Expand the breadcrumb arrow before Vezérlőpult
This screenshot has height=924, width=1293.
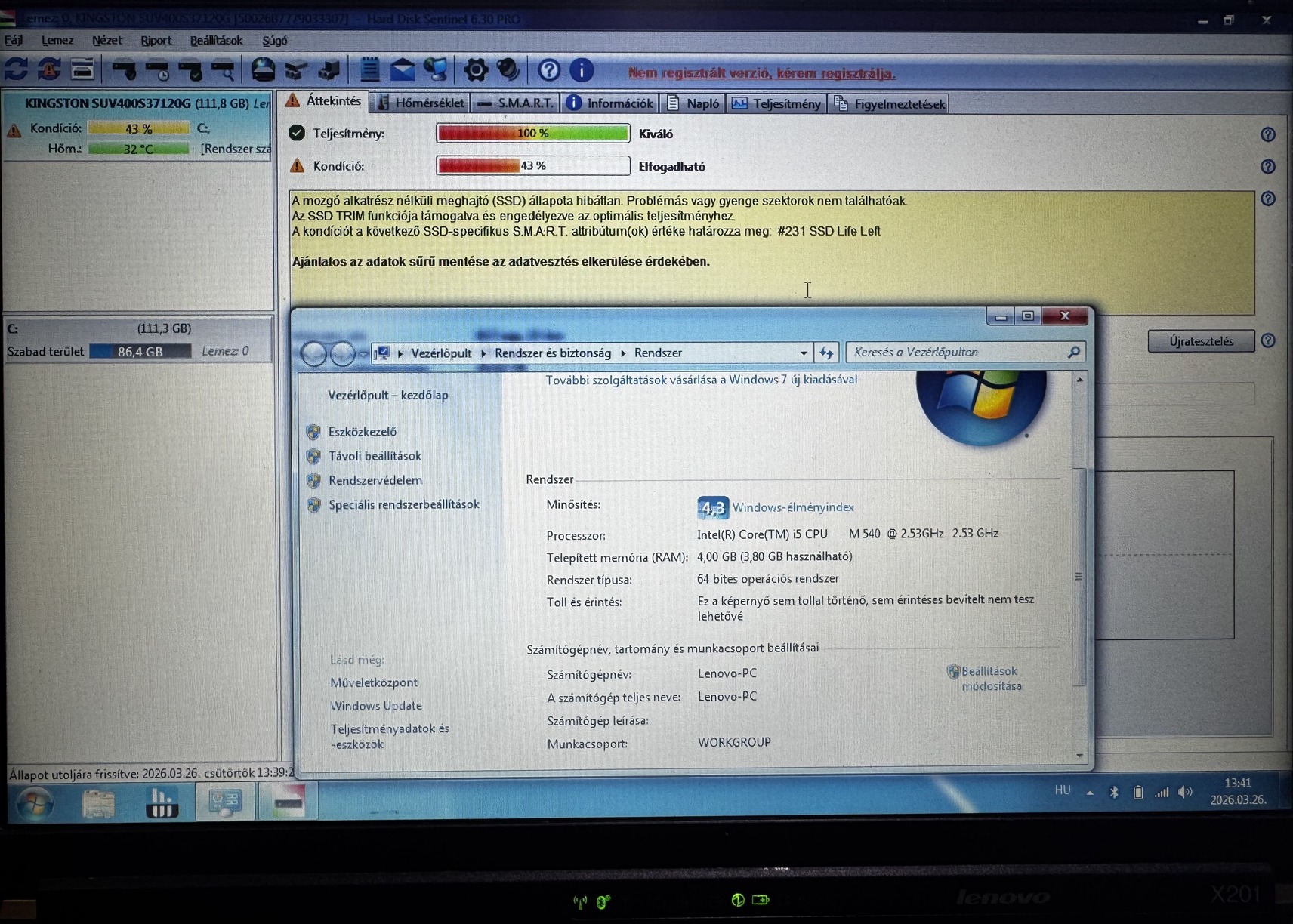pyautogui.click(x=400, y=353)
